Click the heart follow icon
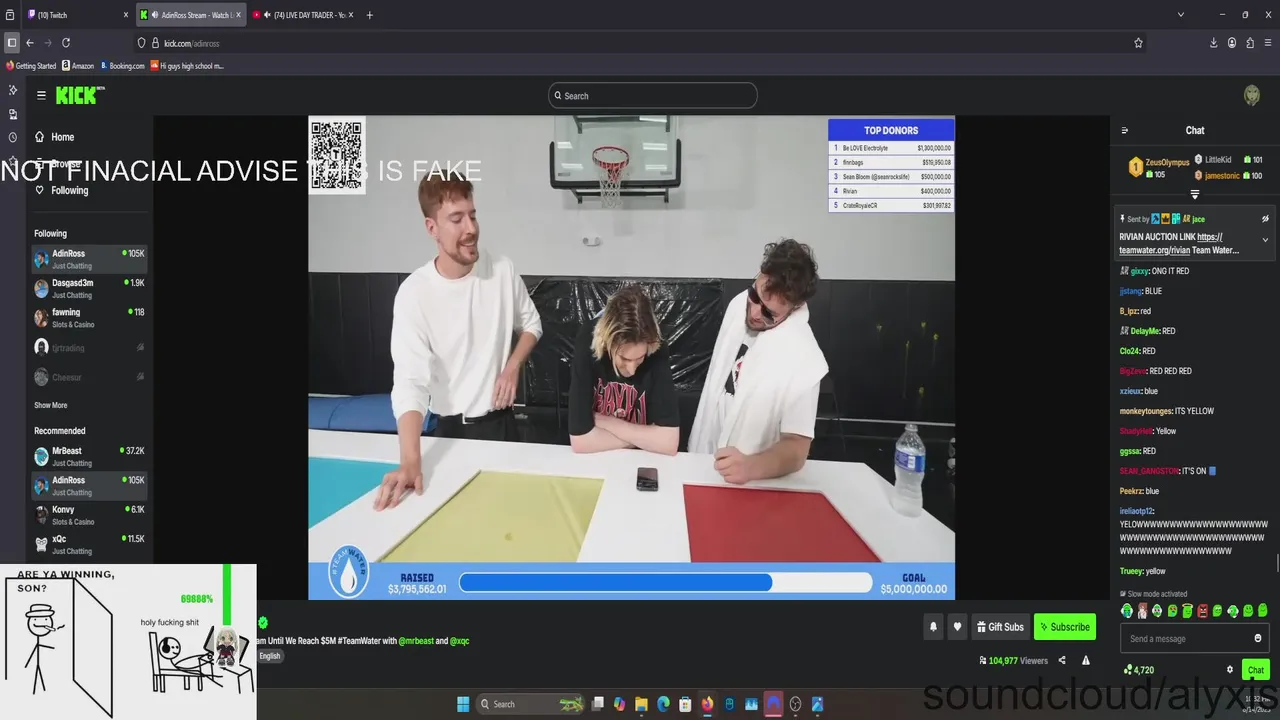Screen dimensions: 1280x720 pyautogui.click(x=957, y=627)
